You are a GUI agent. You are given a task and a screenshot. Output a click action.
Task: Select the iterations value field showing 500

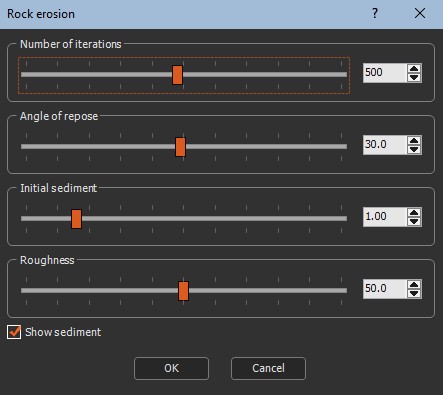tap(385, 73)
